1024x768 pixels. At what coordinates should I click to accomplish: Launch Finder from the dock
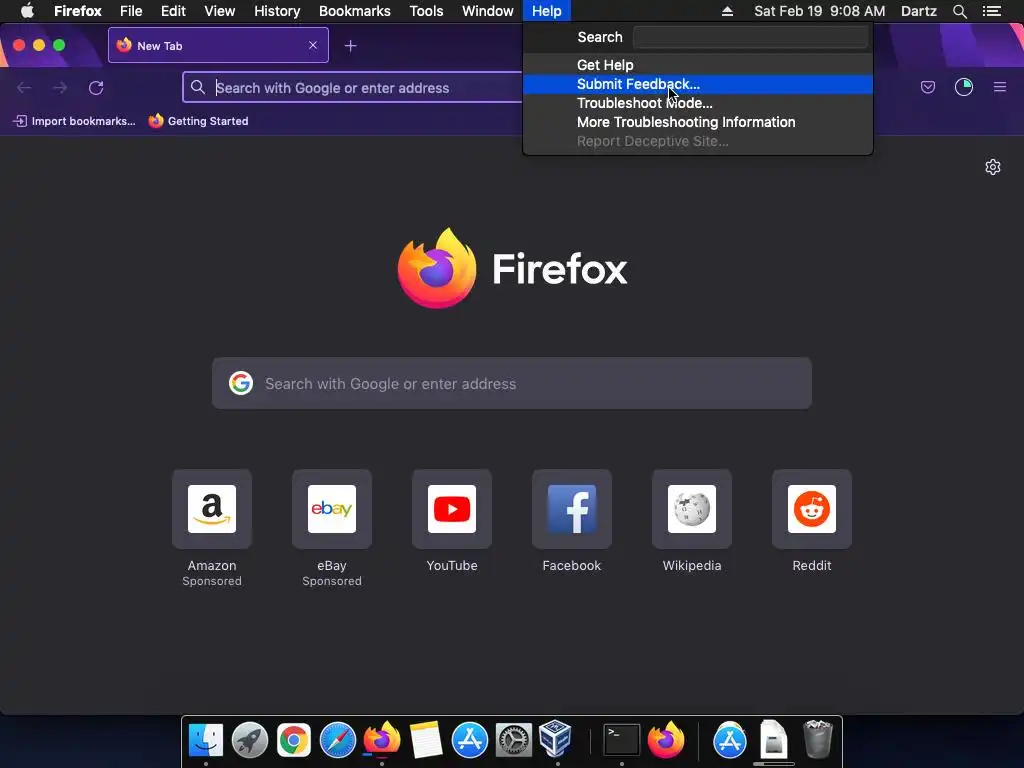pos(206,740)
